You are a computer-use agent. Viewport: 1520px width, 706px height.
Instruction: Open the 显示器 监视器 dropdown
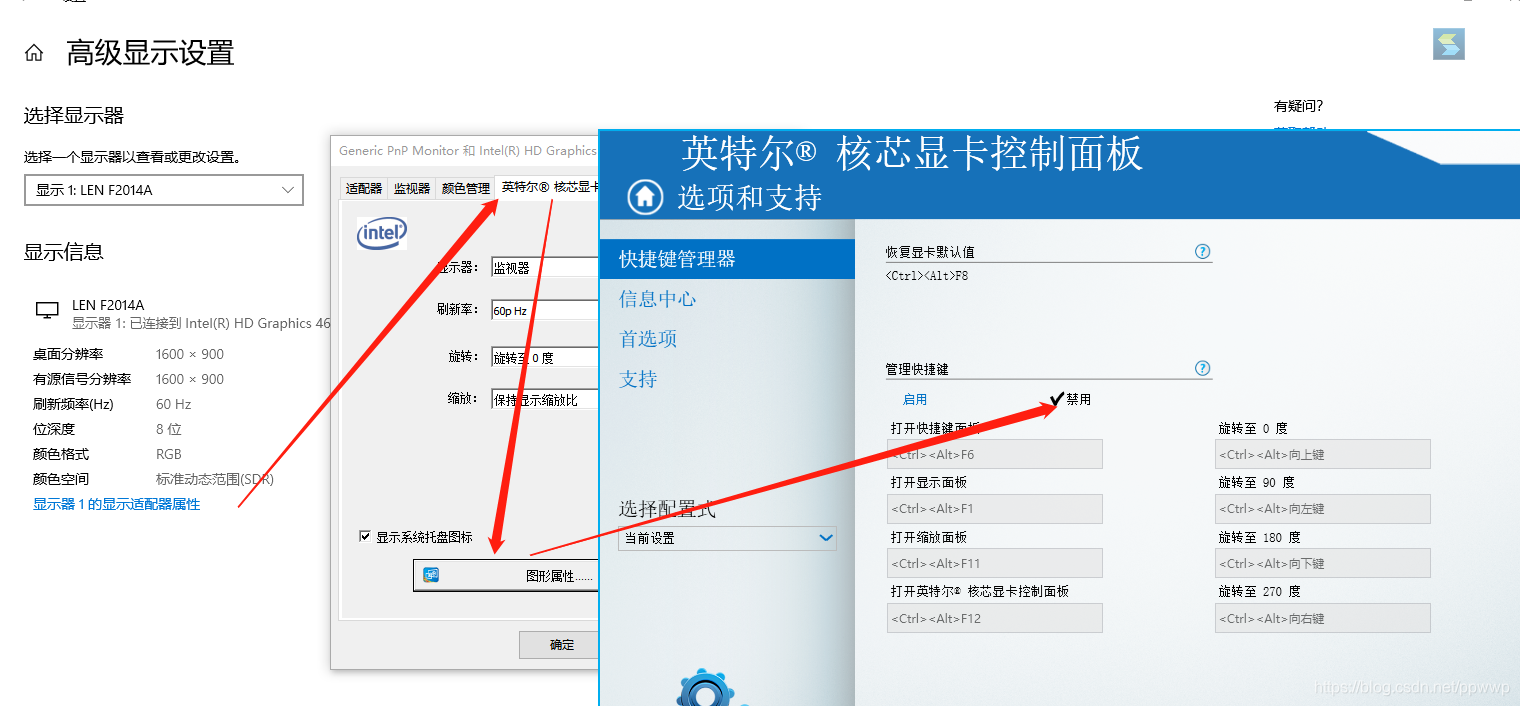545,268
